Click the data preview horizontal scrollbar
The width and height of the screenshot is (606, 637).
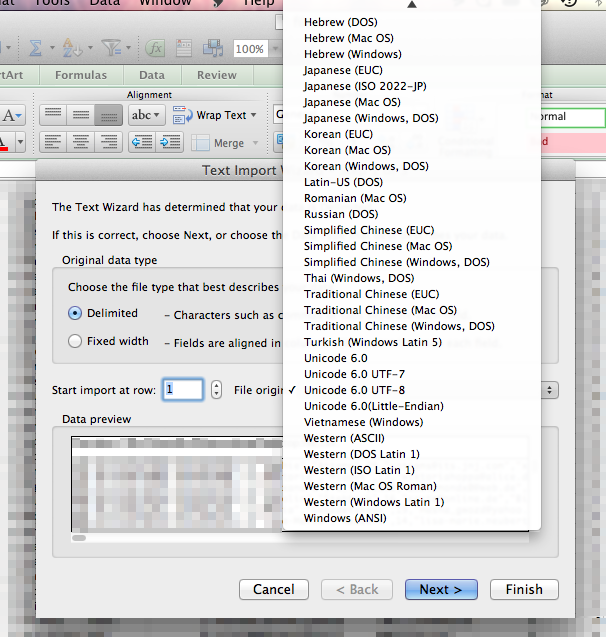click(79, 538)
